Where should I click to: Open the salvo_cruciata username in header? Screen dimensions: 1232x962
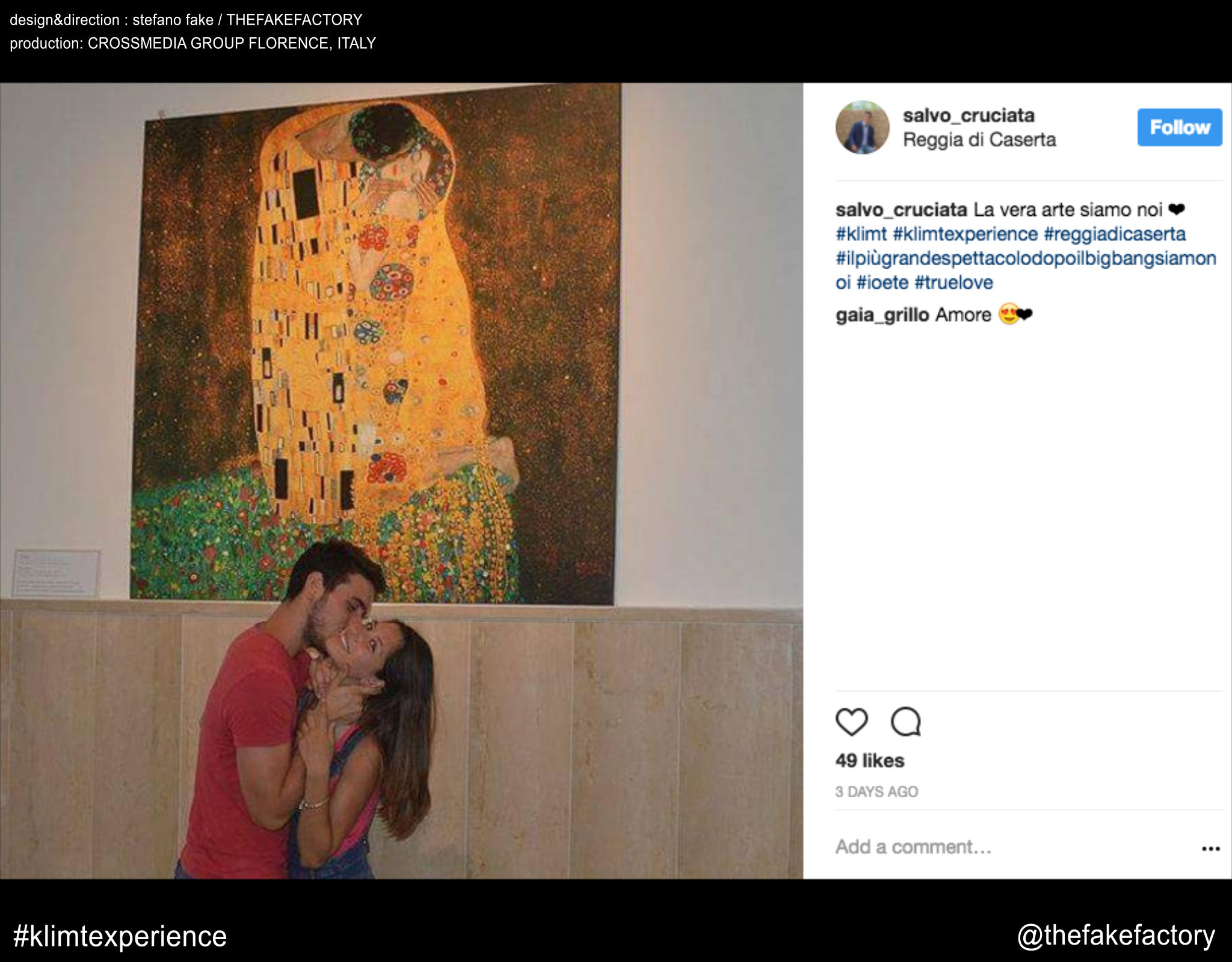[969, 115]
